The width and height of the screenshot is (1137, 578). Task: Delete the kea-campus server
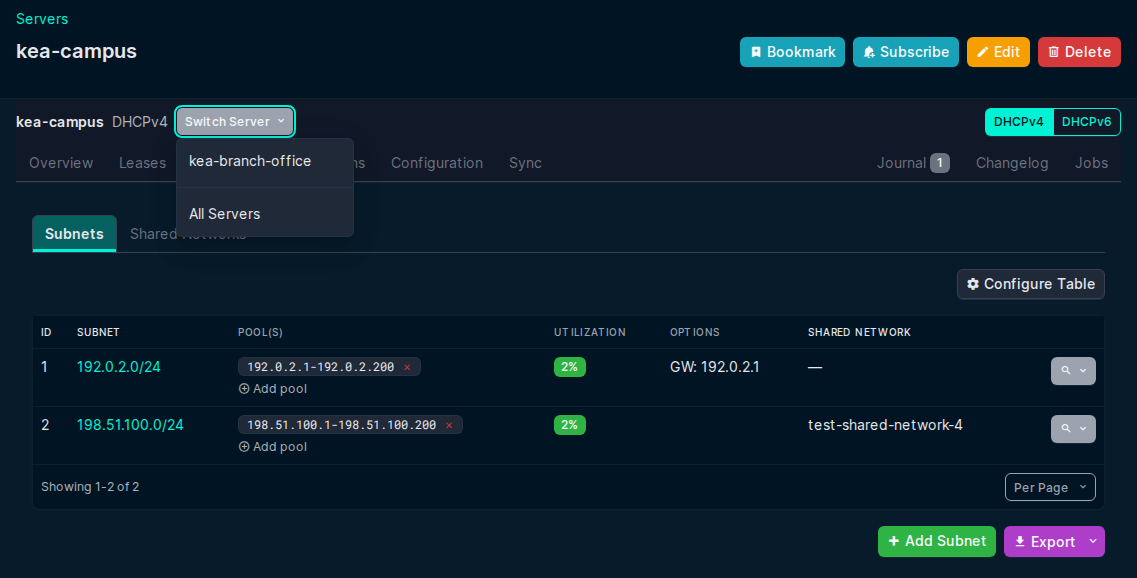(x=1079, y=52)
